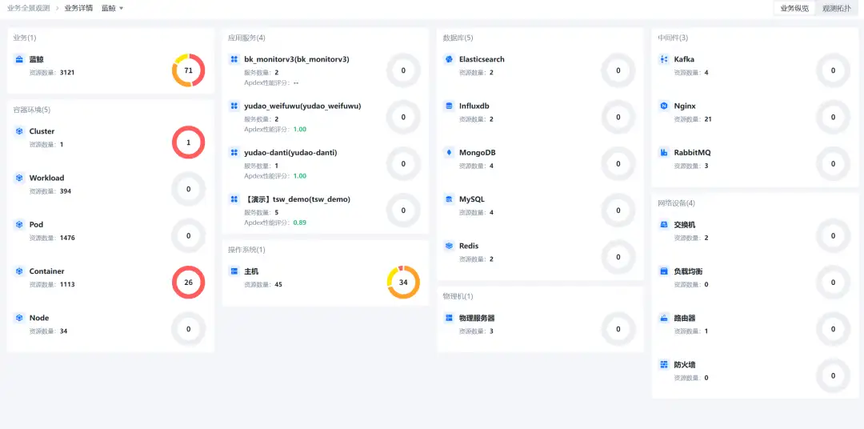This screenshot has width=864, height=429.
Task: Click the Cluster alert ring showing 1
Action: [188, 143]
